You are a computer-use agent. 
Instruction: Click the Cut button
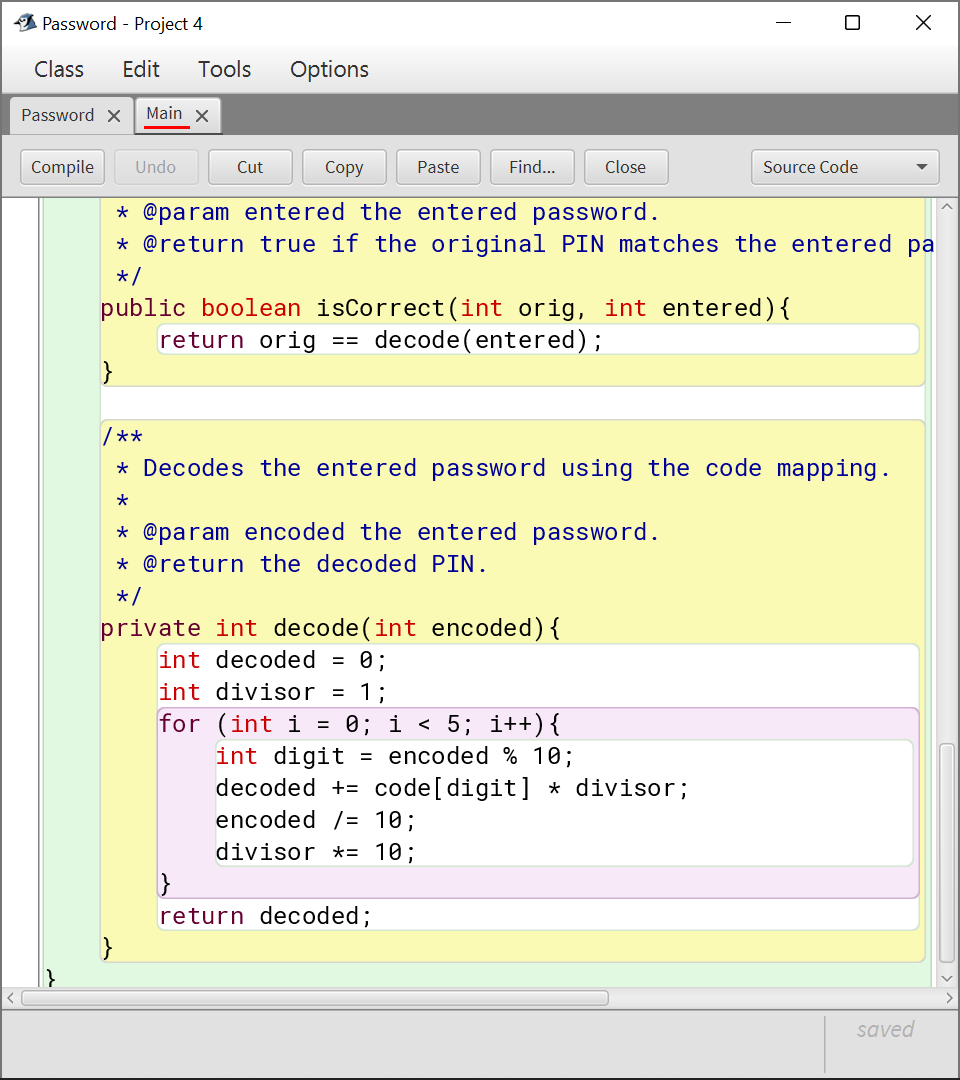[x=250, y=167]
